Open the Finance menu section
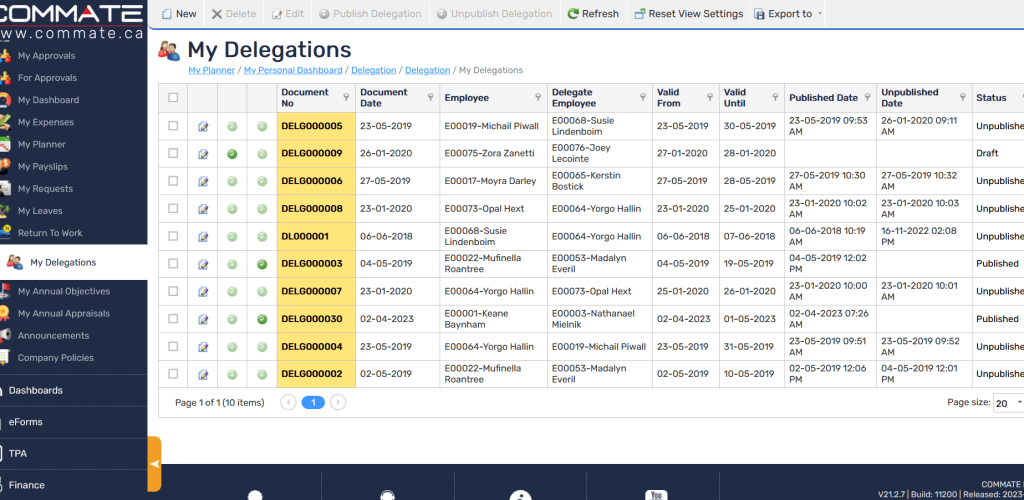Viewport: 1024px width, 500px height. 27,485
